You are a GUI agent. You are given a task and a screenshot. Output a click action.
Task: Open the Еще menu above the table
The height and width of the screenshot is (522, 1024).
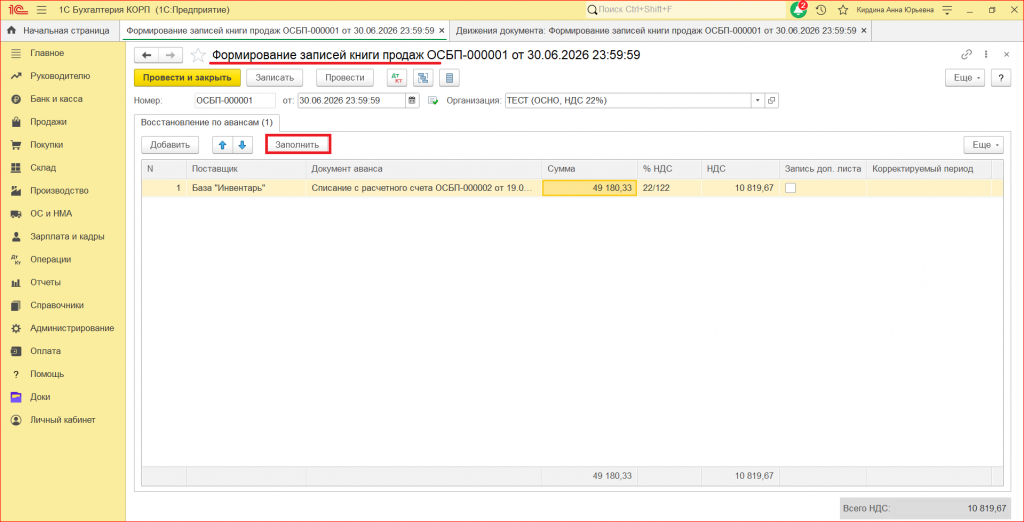point(984,145)
